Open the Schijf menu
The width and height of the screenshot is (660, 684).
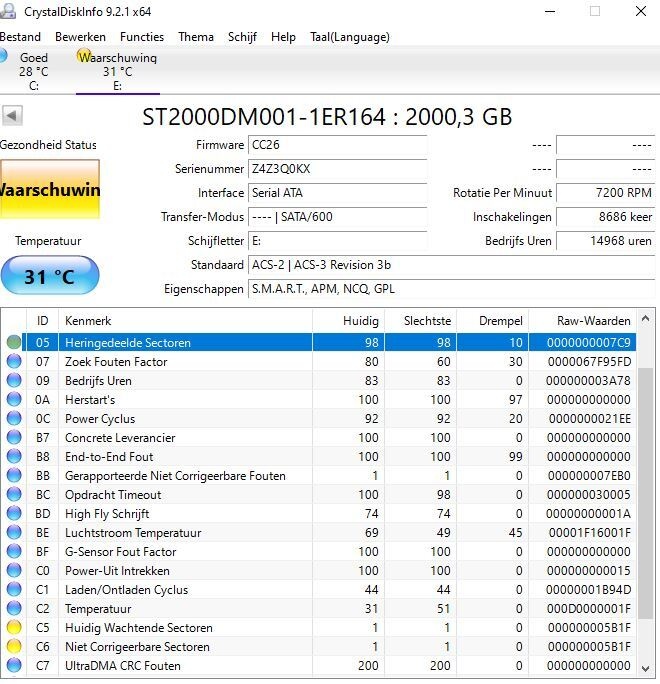click(x=242, y=37)
